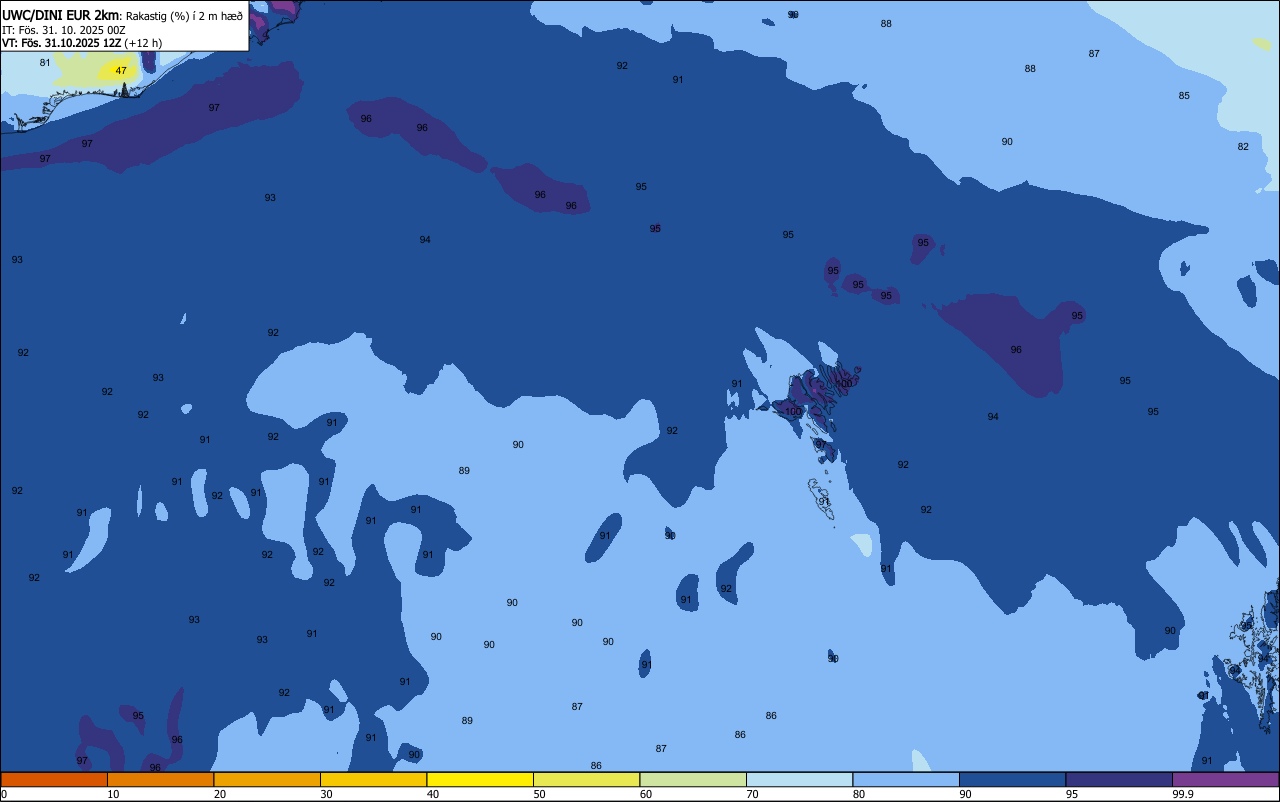Screen dimensions: 1280x802
Task: Select the legend scale label 60
Action: click(646, 794)
